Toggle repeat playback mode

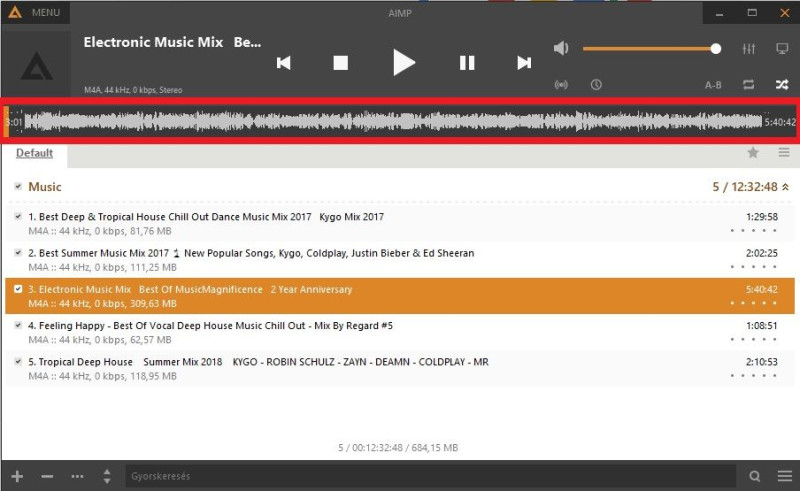[x=748, y=85]
